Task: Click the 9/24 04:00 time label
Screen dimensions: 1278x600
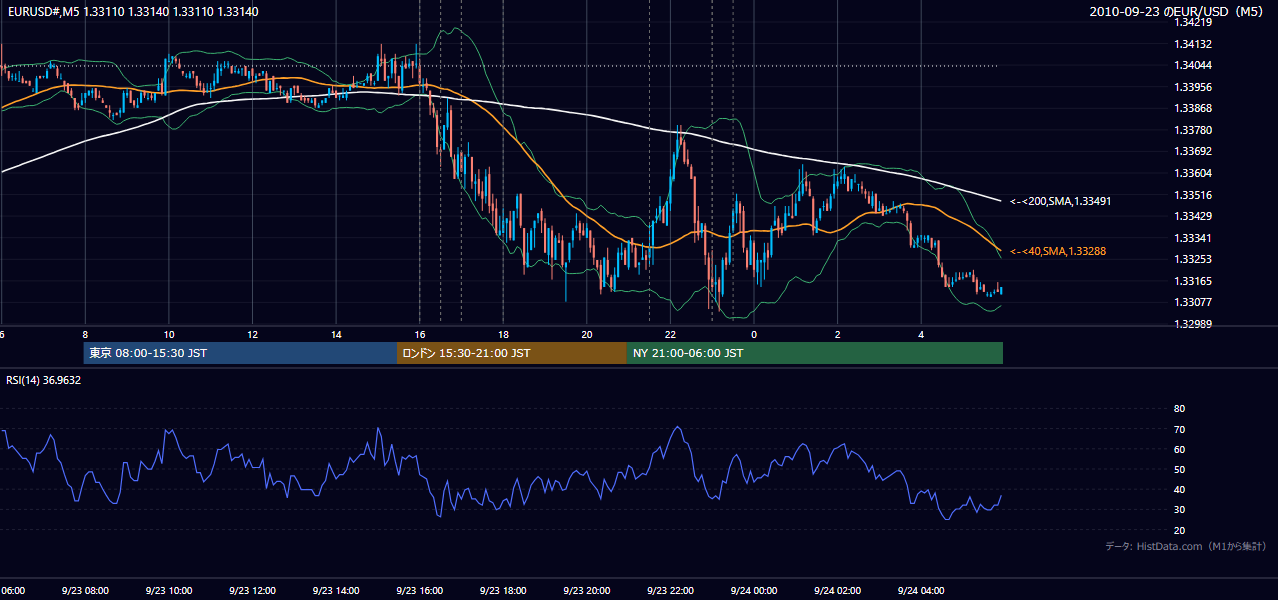Action: [x=921, y=590]
